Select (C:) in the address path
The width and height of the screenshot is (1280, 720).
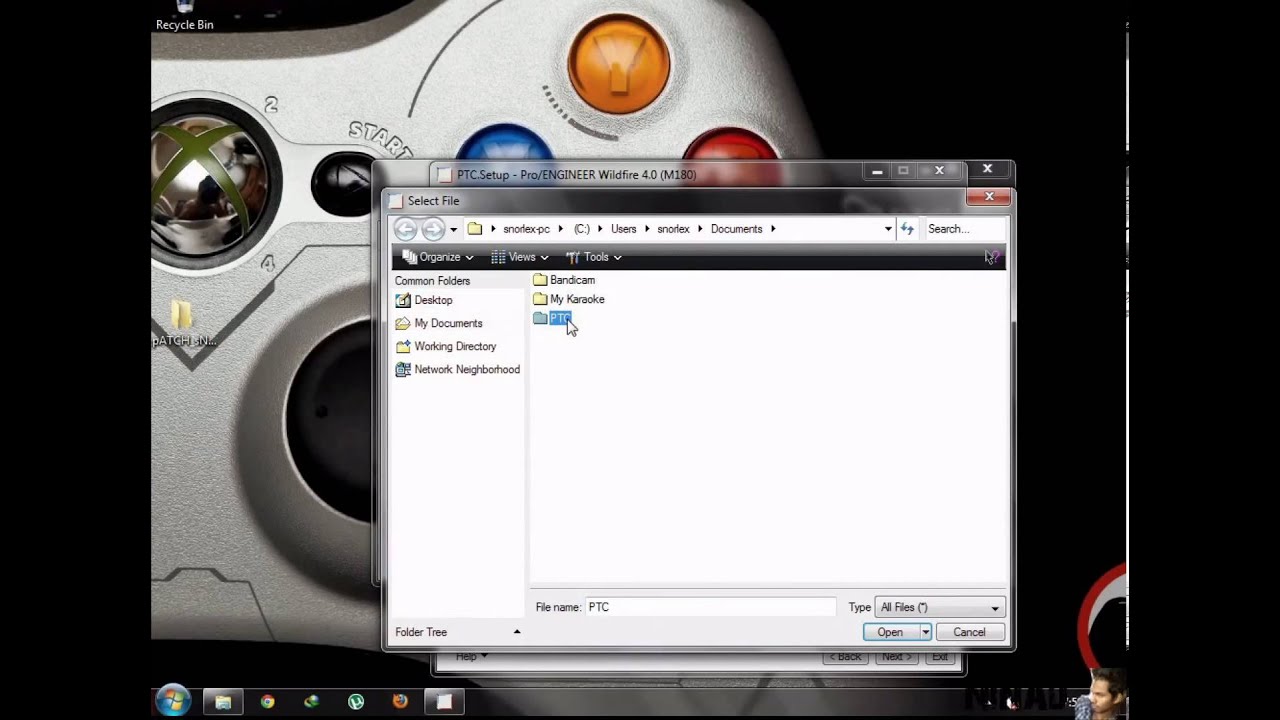point(581,229)
